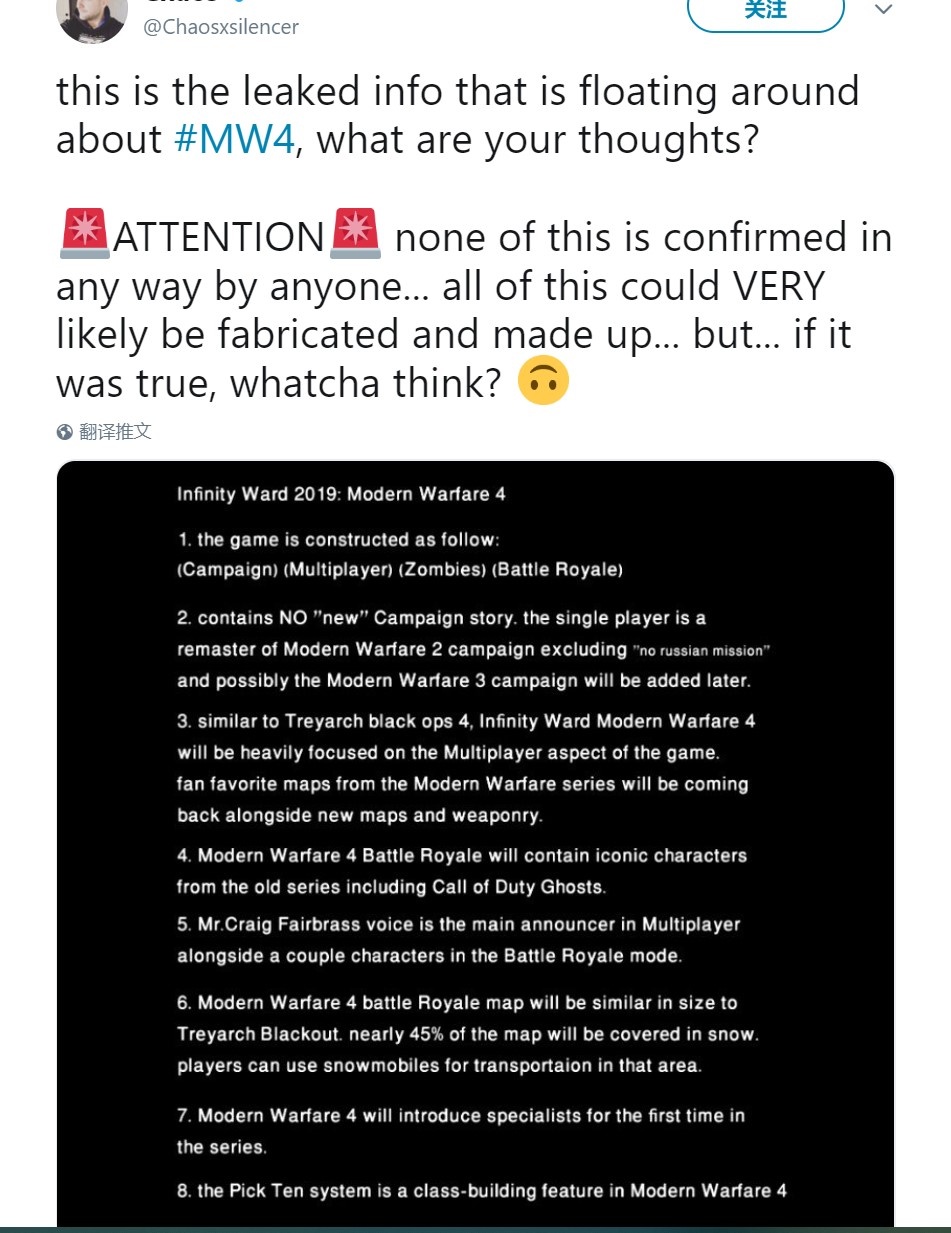This screenshot has width=951, height=1233.
Task: Click the 翻译推文 translate tweet link
Action: (115, 432)
